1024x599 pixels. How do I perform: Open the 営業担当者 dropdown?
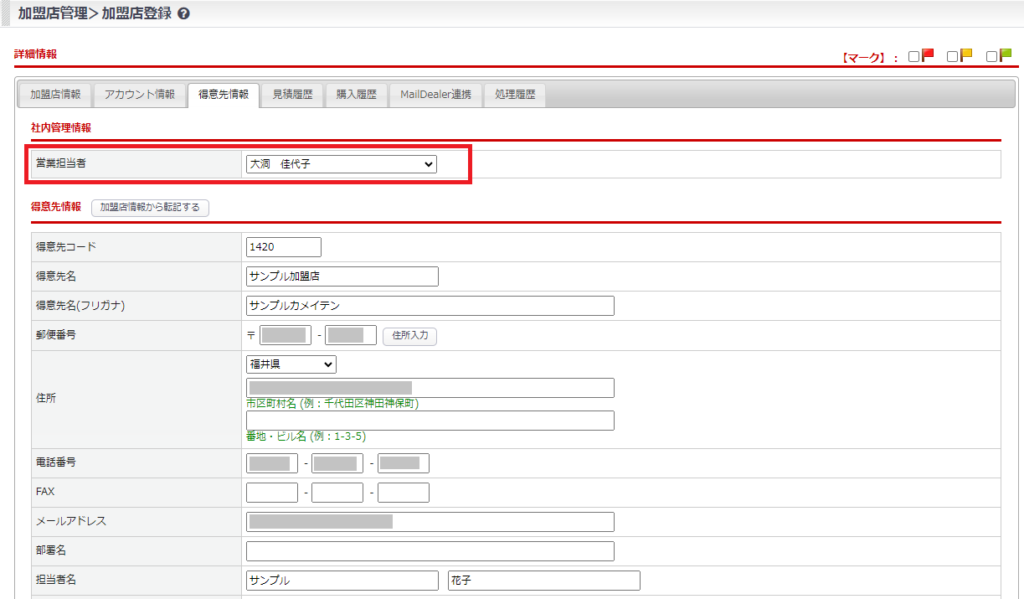click(x=341, y=164)
